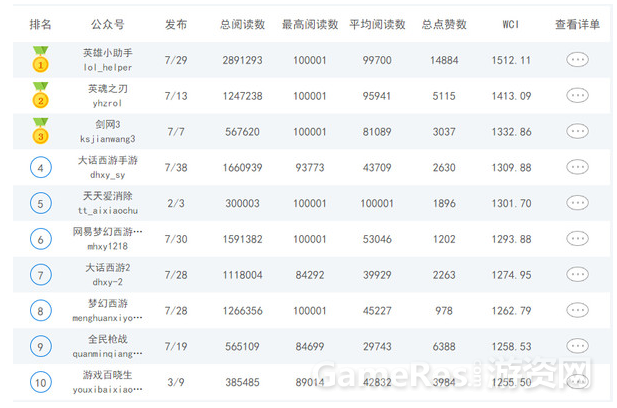
Task: Open details icon for 全民枪战 row
Action: [x=577, y=346]
